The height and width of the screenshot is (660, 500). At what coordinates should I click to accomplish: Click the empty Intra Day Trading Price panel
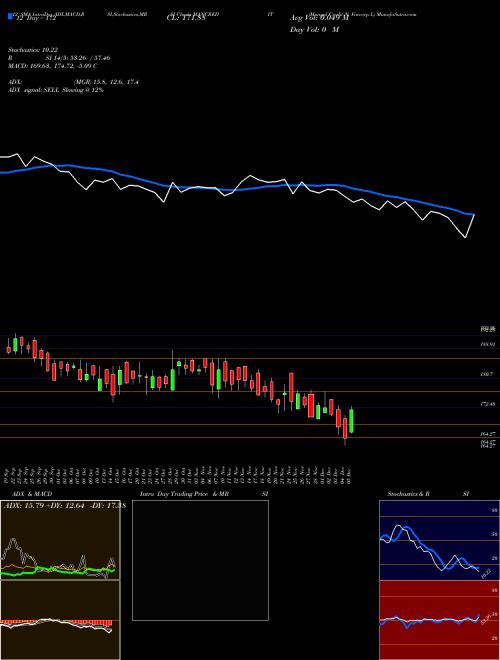(x=200, y=560)
